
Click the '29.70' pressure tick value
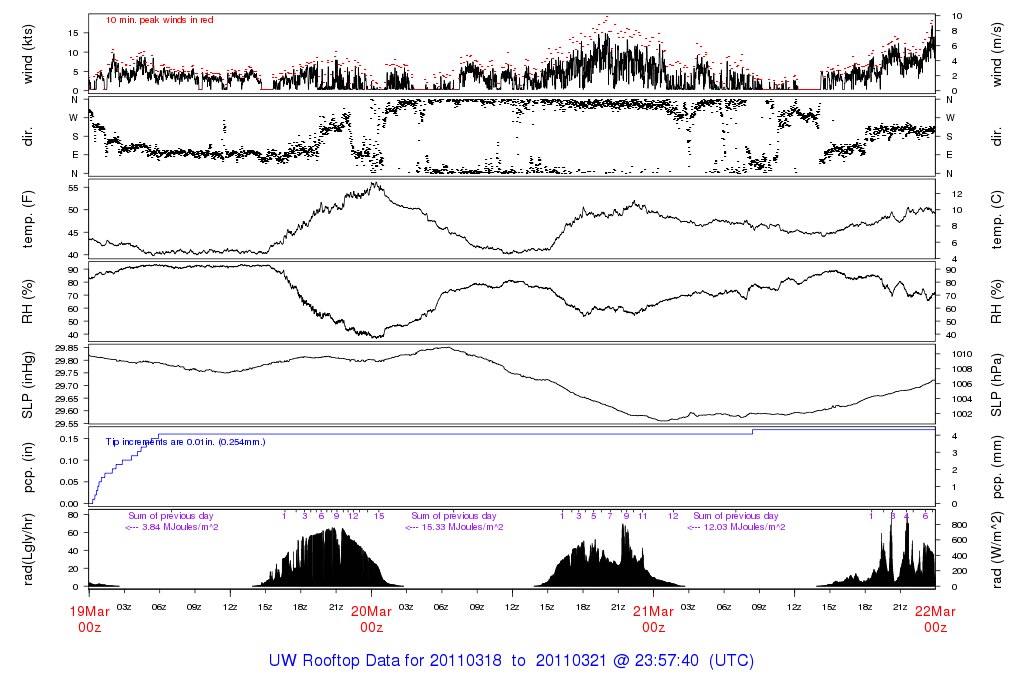tap(67, 386)
